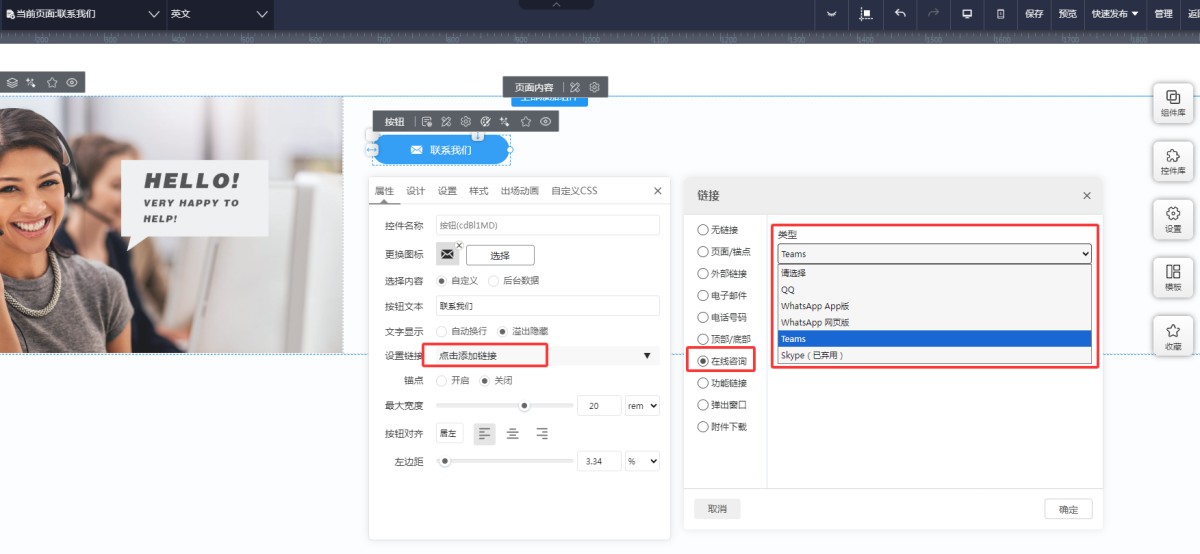This screenshot has height=554, width=1200.
Task: Switch to the 出场动画 tab
Action: coord(519,191)
